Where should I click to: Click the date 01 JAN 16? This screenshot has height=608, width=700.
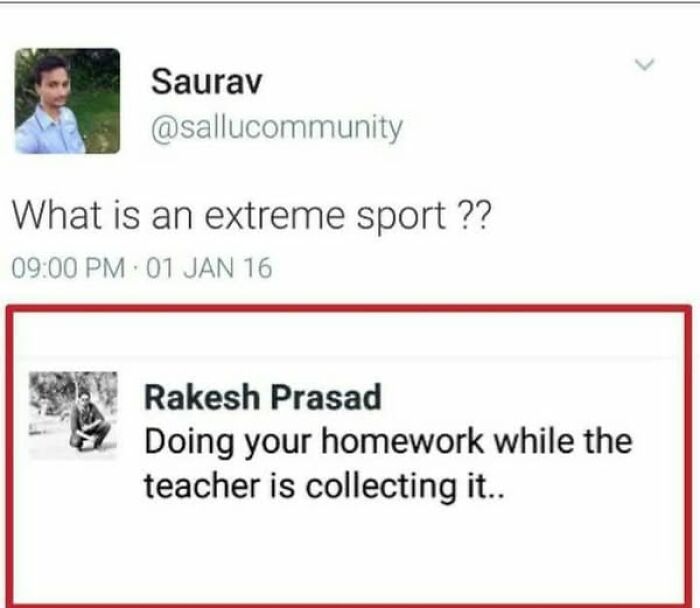pyautogui.click(x=209, y=268)
